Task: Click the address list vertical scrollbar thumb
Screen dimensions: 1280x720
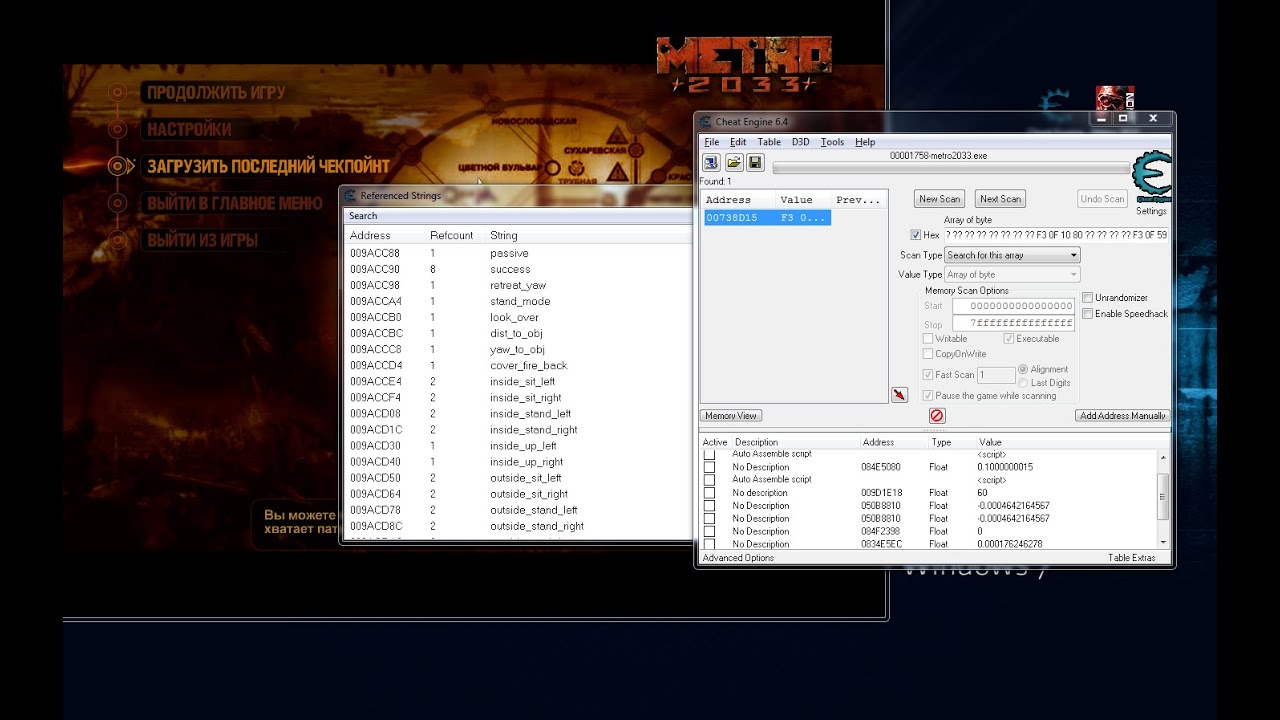Action: [x=1162, y=497]
